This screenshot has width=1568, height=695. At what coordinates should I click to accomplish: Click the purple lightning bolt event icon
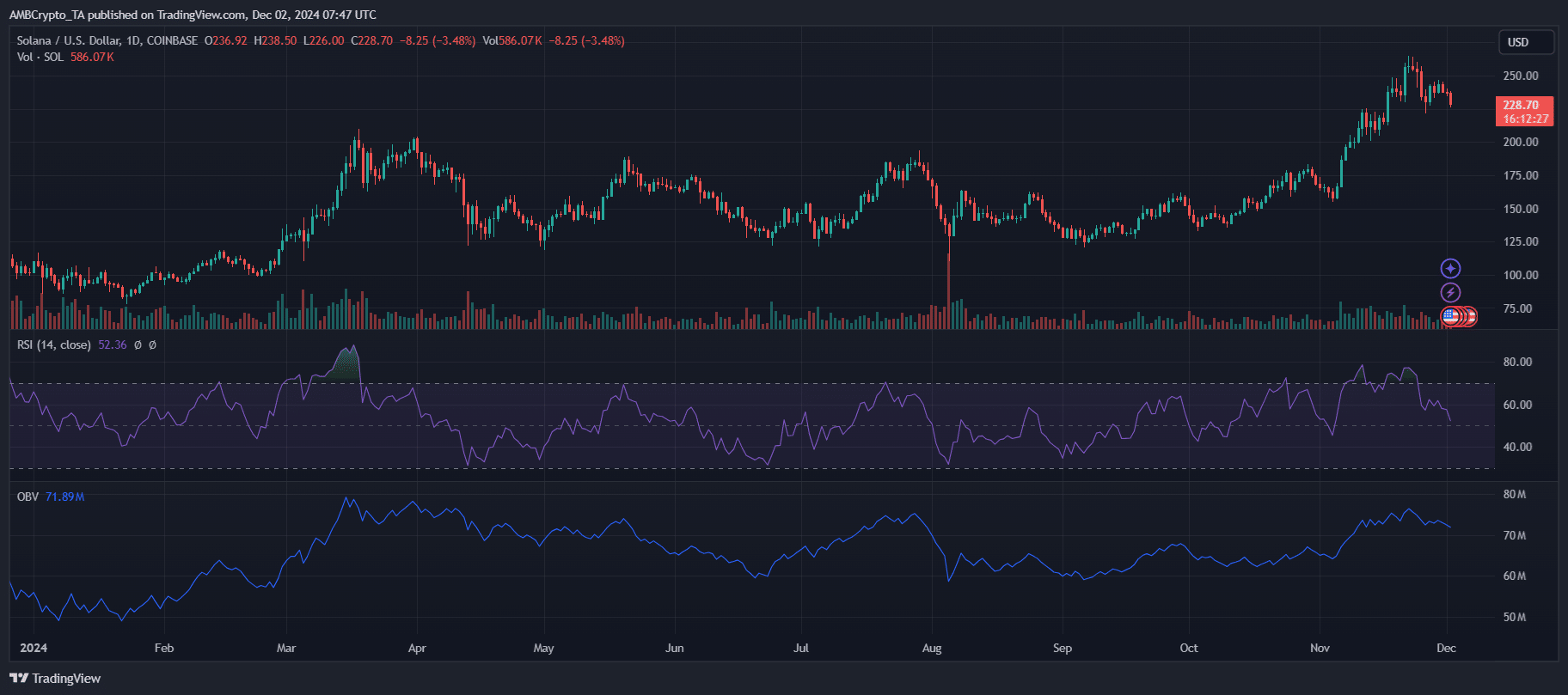click(x=1450, y=293)
